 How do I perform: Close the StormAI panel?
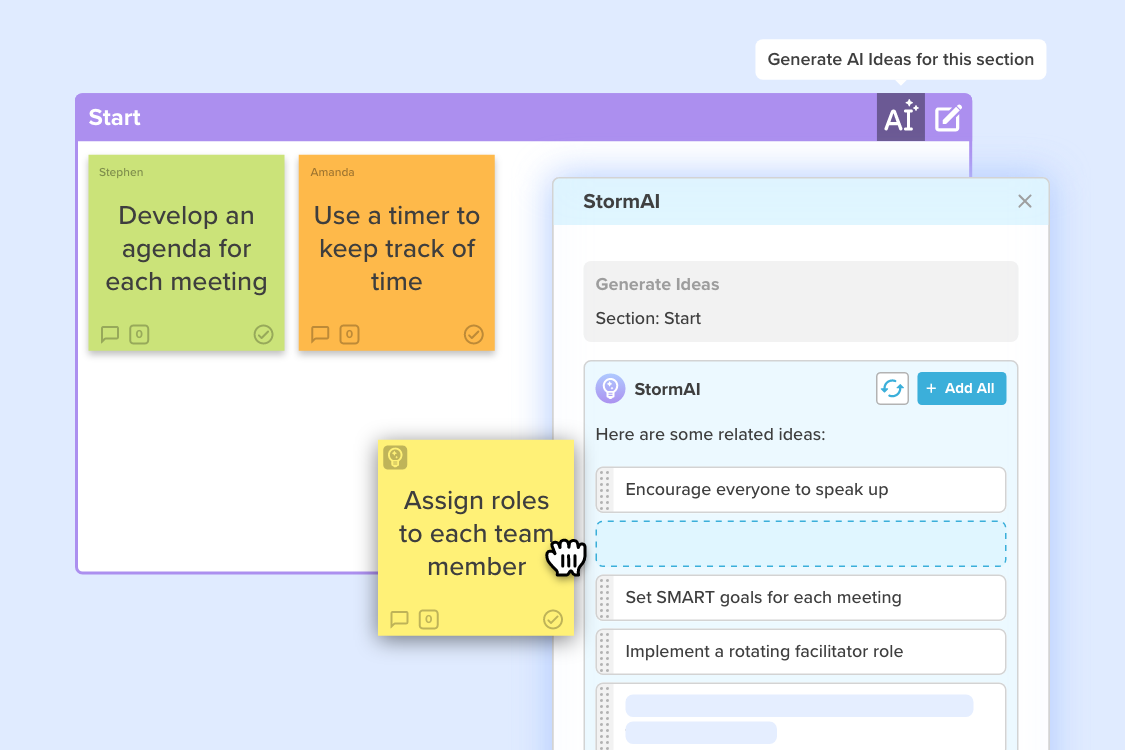(x=1024, y=201)
